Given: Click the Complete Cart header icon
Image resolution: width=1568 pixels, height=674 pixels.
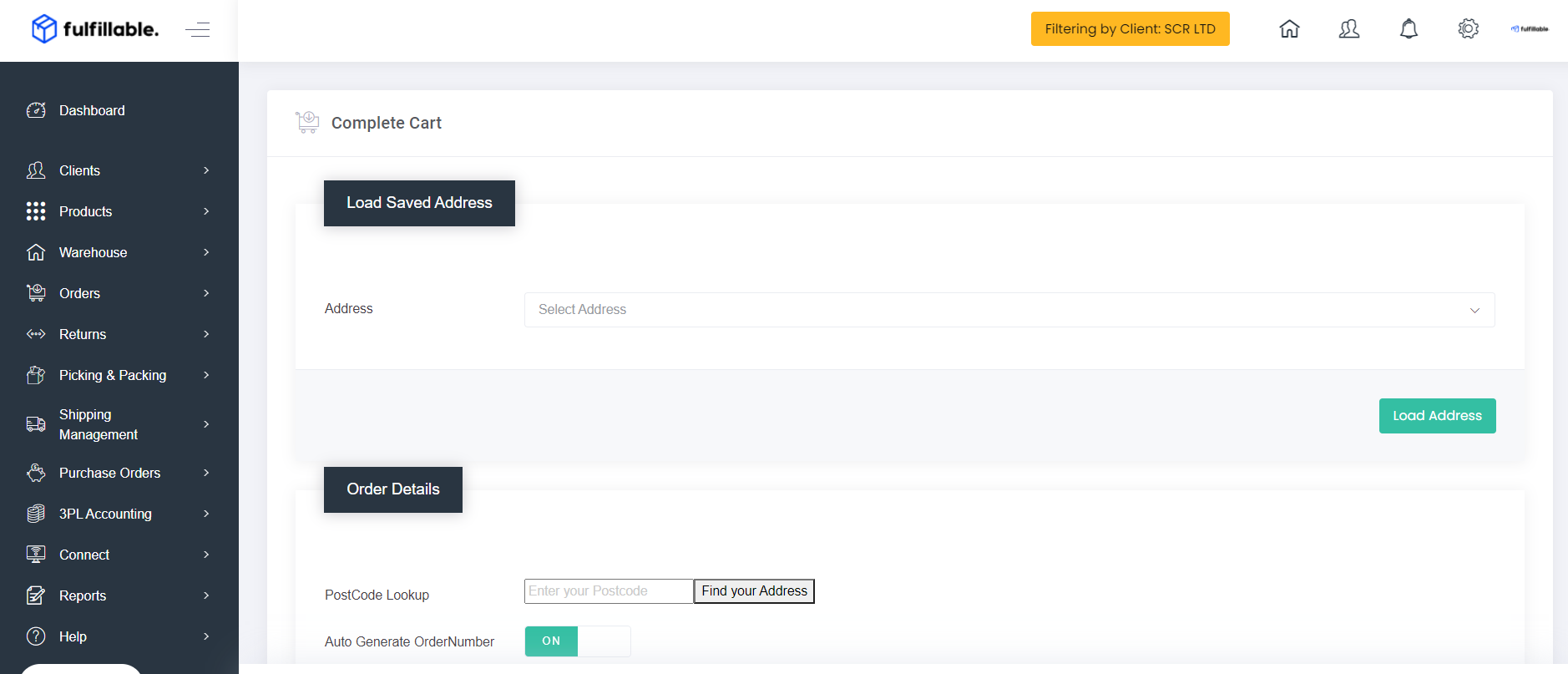Looking at the screenshot, I should point(307,123).
